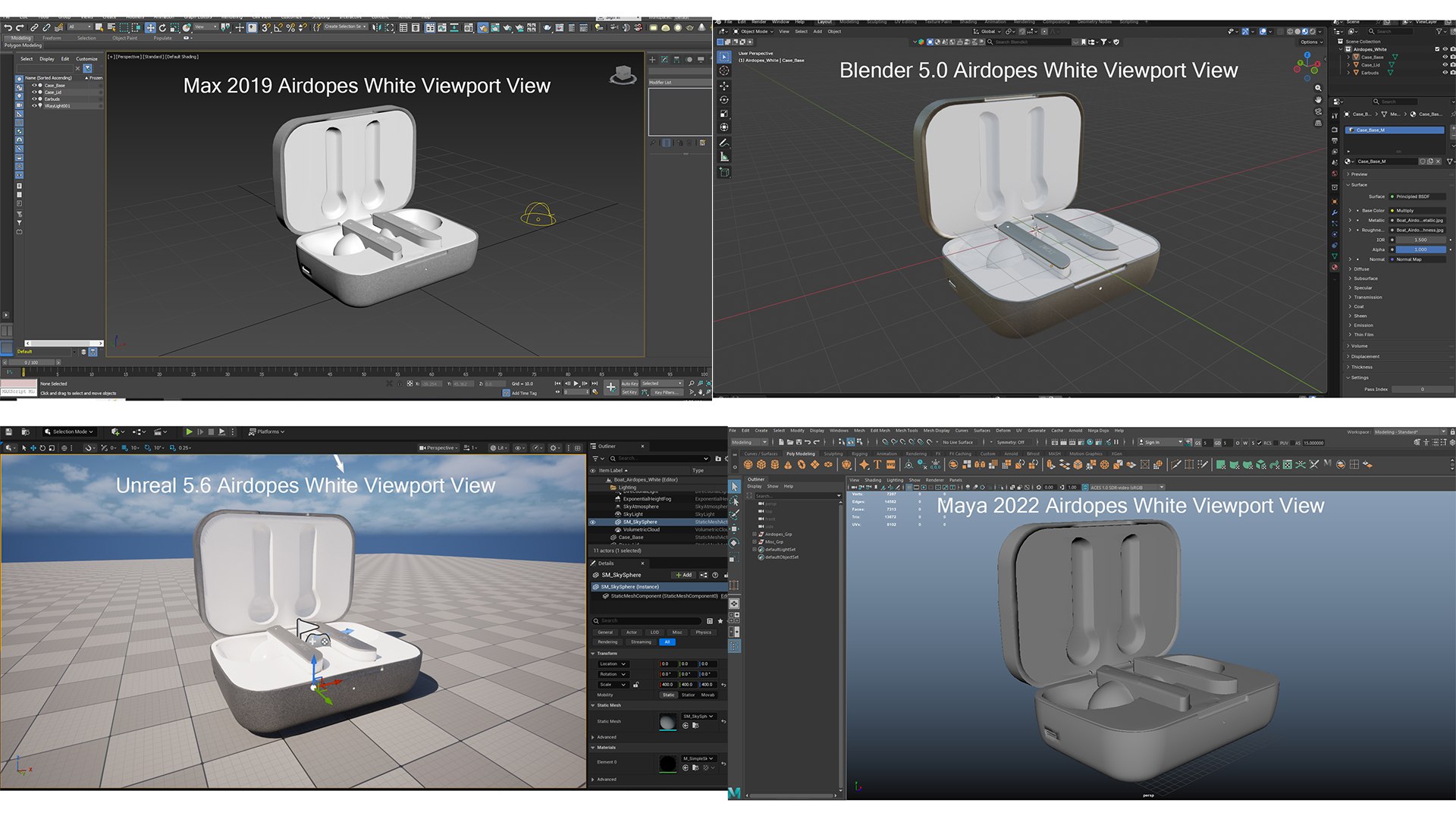Click Static mobility button in Unreal Details
Screen dimensions: 1456x819
(x=668, y=695)
